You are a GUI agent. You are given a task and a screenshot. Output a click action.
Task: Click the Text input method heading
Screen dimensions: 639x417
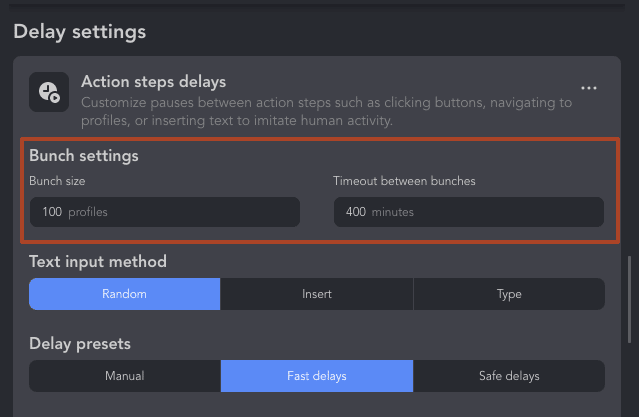98,262
